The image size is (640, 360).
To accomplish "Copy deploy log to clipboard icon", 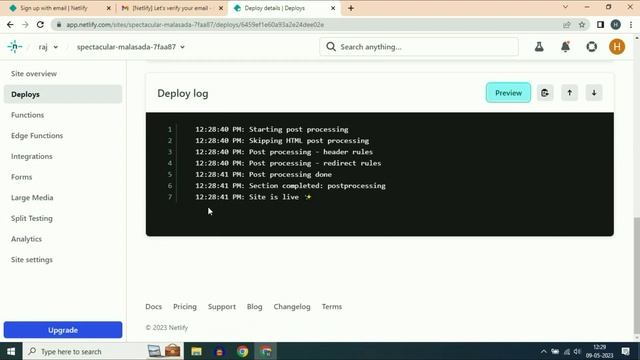I will (x=545, y=93).
